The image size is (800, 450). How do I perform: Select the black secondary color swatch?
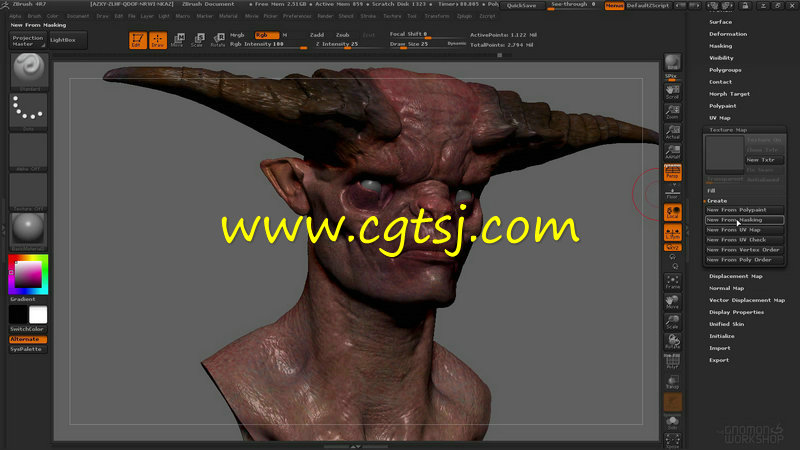(x=18, y=315)
